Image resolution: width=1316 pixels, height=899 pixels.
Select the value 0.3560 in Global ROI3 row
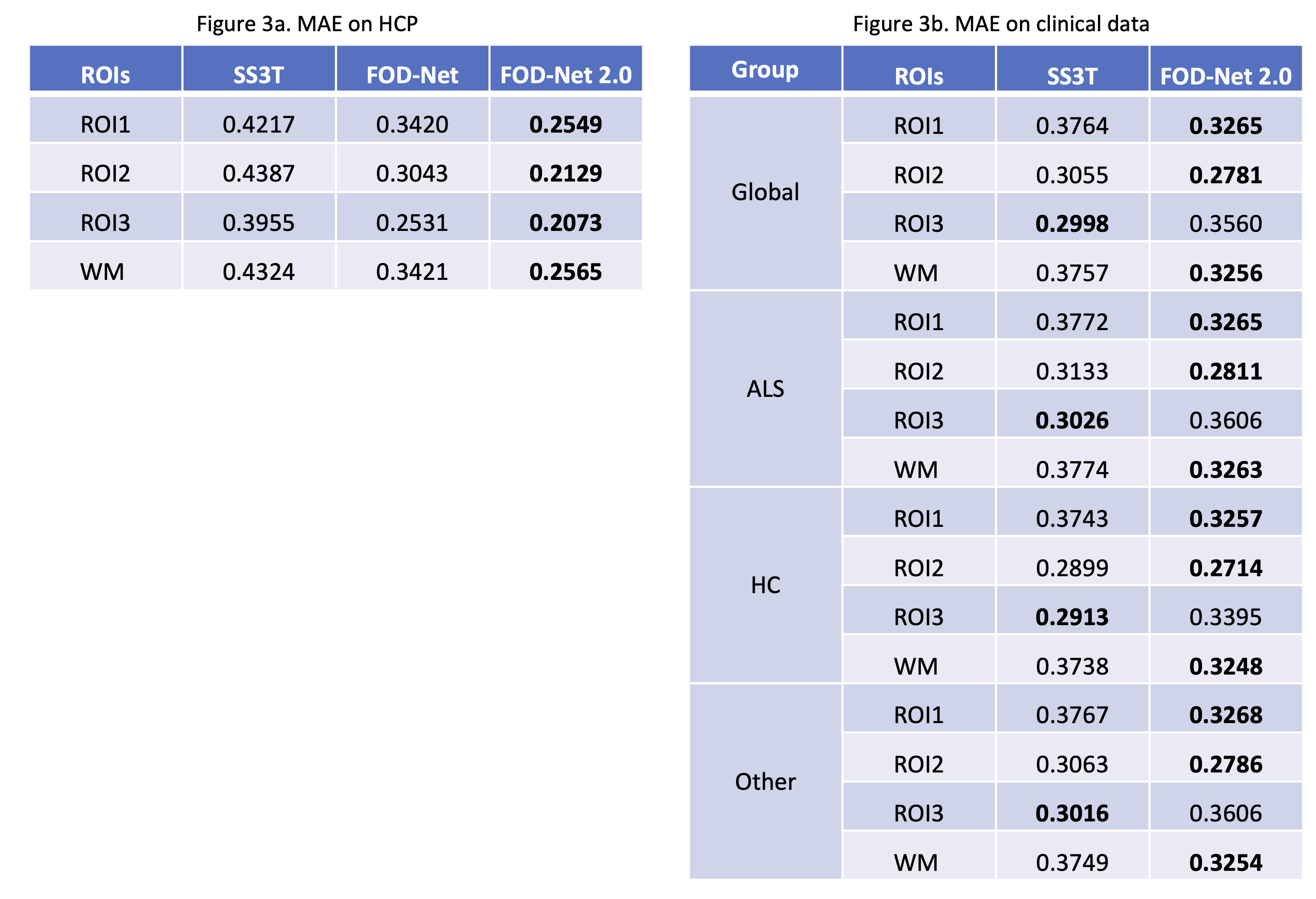pyautogui.click(x=1225, y=224)
